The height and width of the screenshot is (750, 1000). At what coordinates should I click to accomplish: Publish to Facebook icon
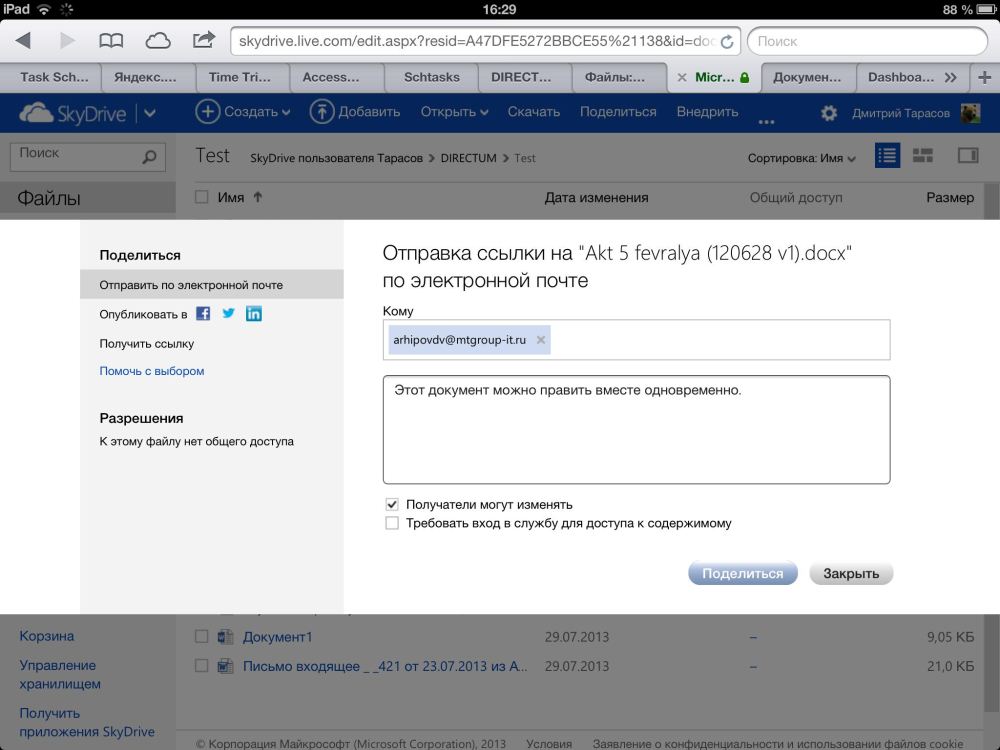203,314
